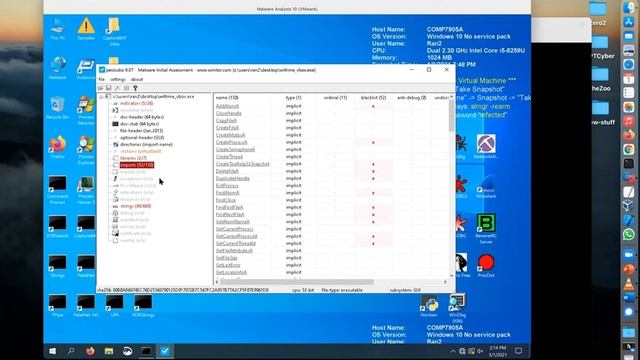Screen dimensions: 640x360
Task: Click the key icon in pestudio toolbar
Action: pos(136,88)
